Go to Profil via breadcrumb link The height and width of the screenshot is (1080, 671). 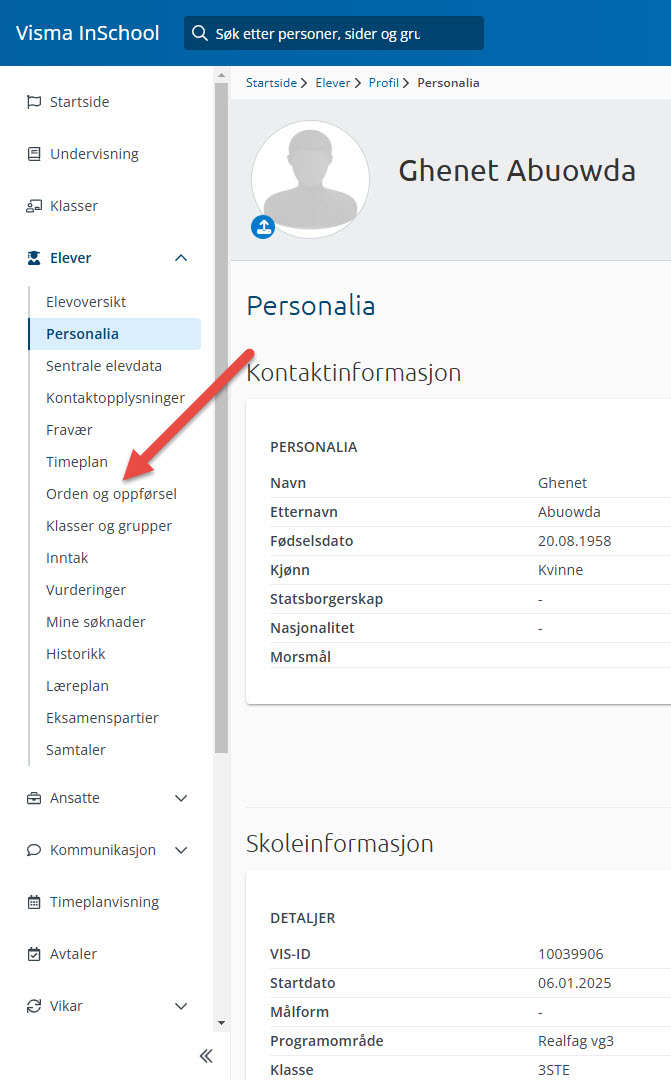[x=383, y=83]
